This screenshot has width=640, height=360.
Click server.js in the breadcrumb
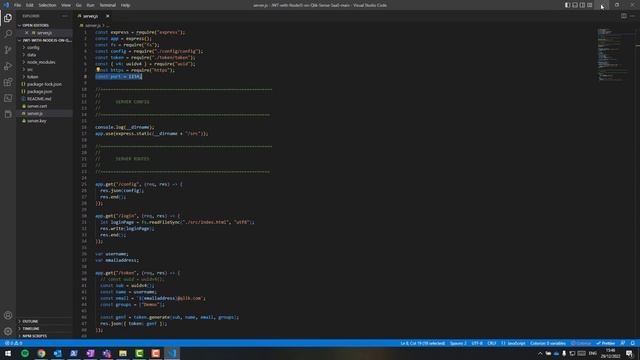click(x=92, y=25)
